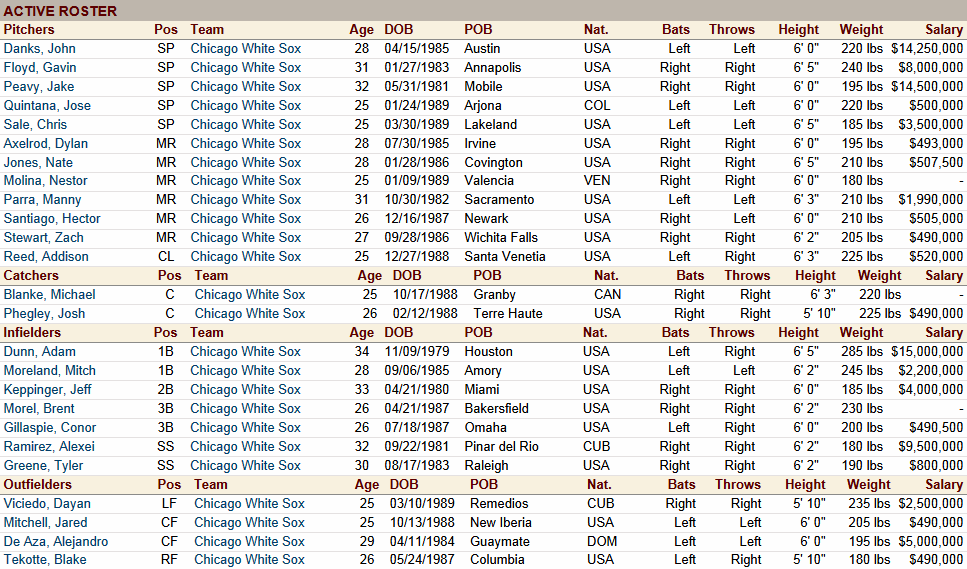Click Josh Phegley's name
This screenshot has width=967, height=569.
(x=45, y=313)
